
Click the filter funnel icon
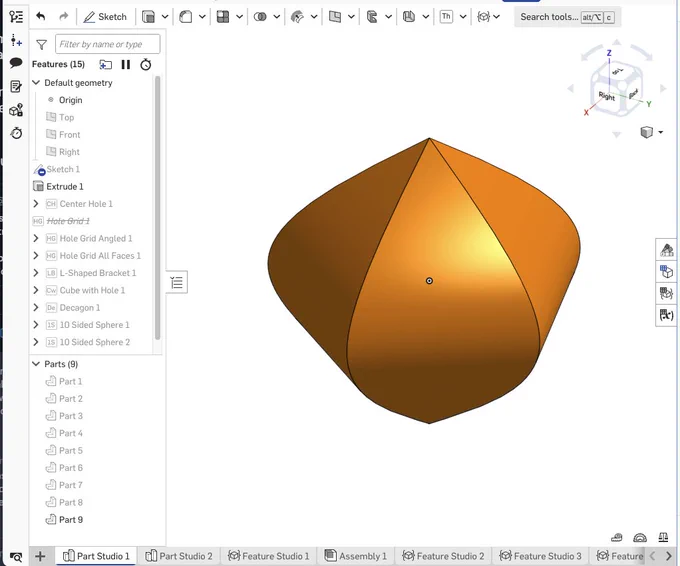(x=42, y=44)
